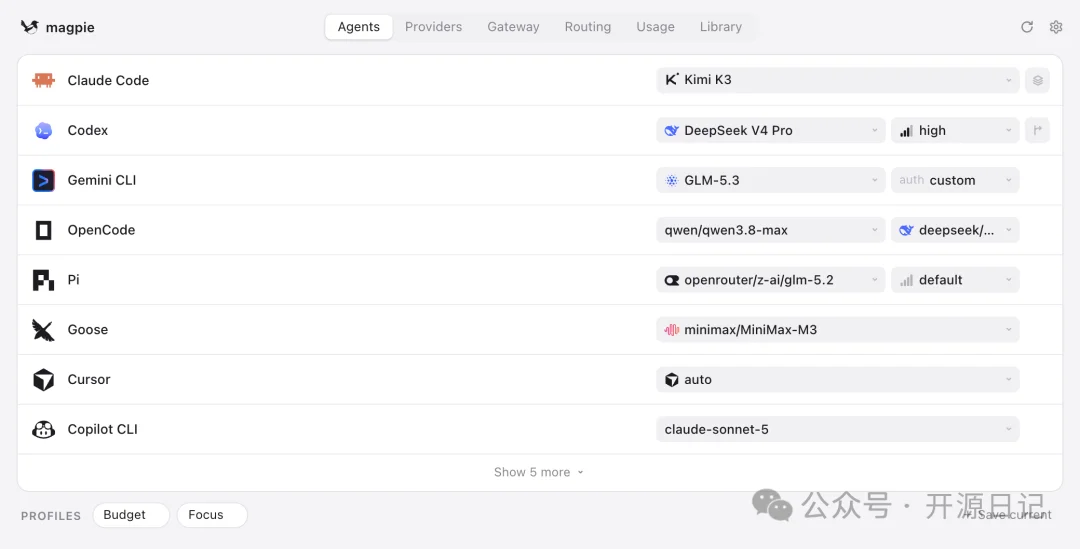Click the Goose agent name
Screen dimensions: 1080x549
[87, 330]
